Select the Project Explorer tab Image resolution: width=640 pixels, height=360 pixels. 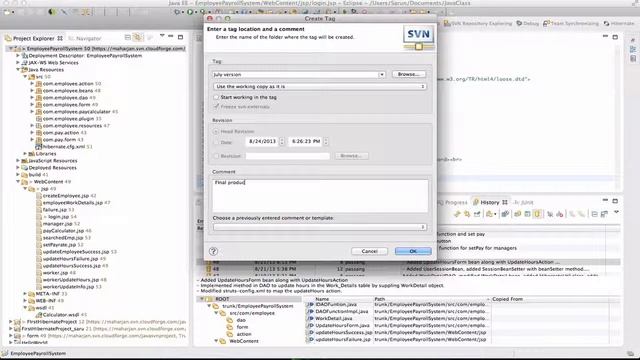click(x=34, y=38)
